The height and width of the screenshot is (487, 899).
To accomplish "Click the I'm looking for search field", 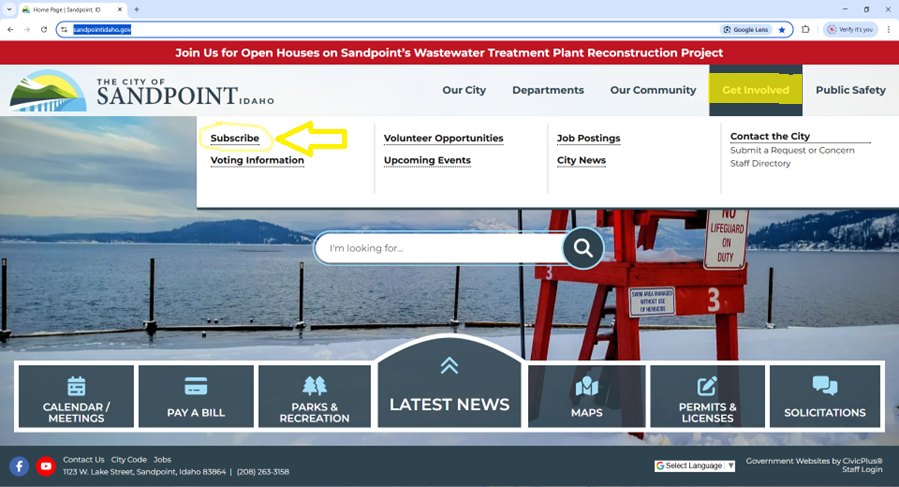I will point(439,248).
